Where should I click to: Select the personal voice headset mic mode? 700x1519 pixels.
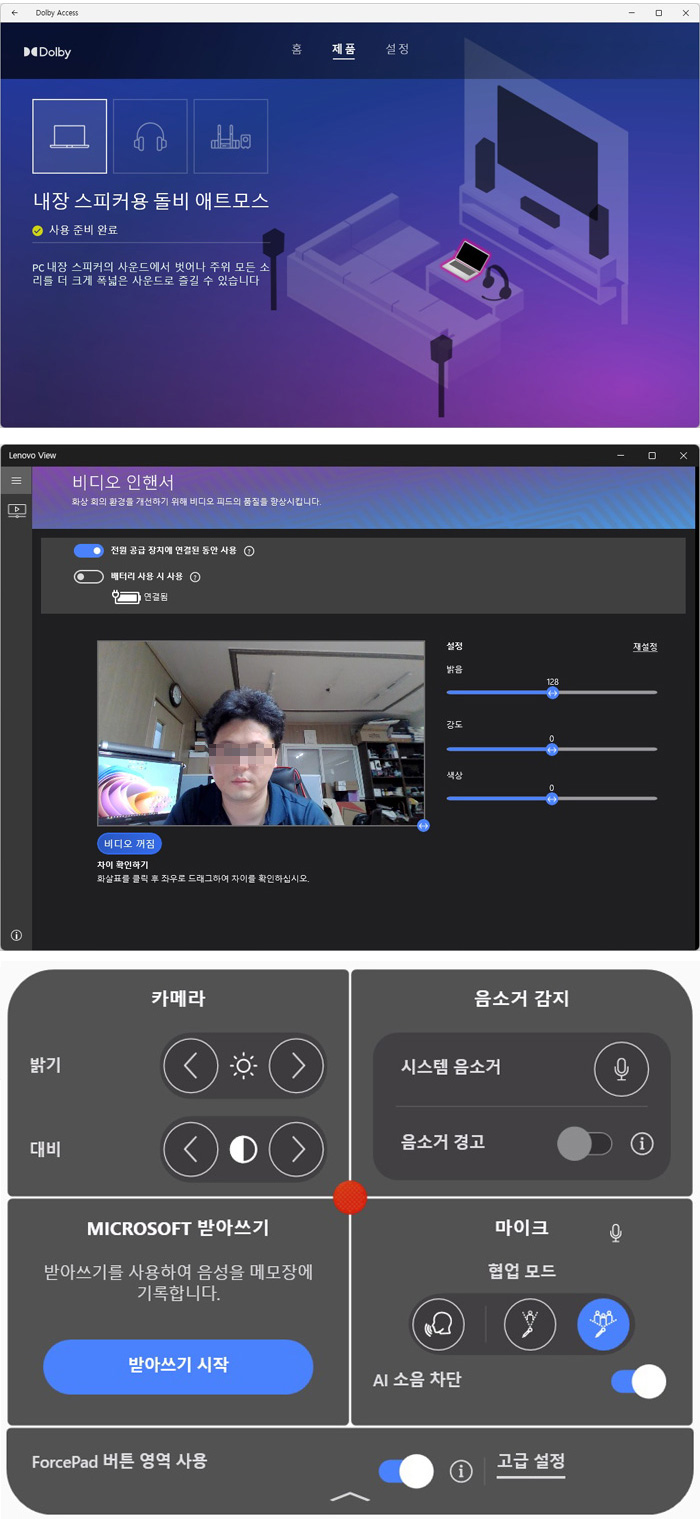pyautogui.click(x=438, y=1325)
